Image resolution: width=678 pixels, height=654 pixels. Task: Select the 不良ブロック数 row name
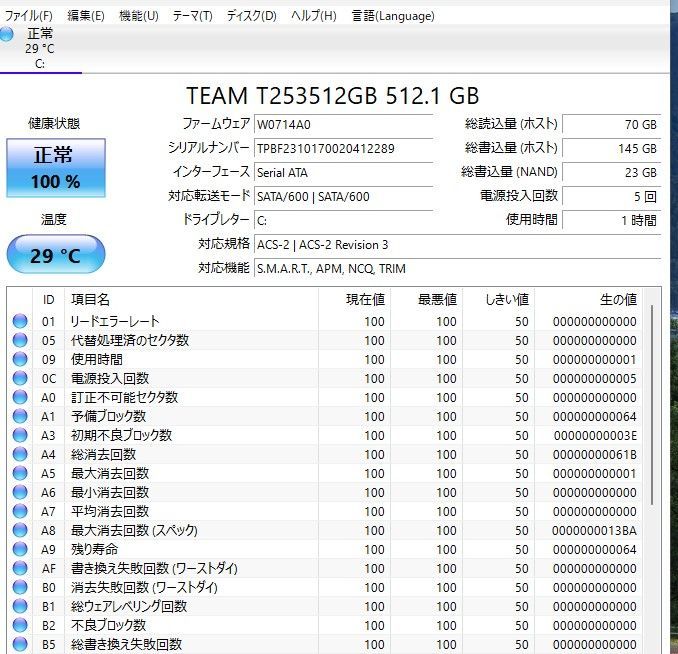click(x=108, y=626)
